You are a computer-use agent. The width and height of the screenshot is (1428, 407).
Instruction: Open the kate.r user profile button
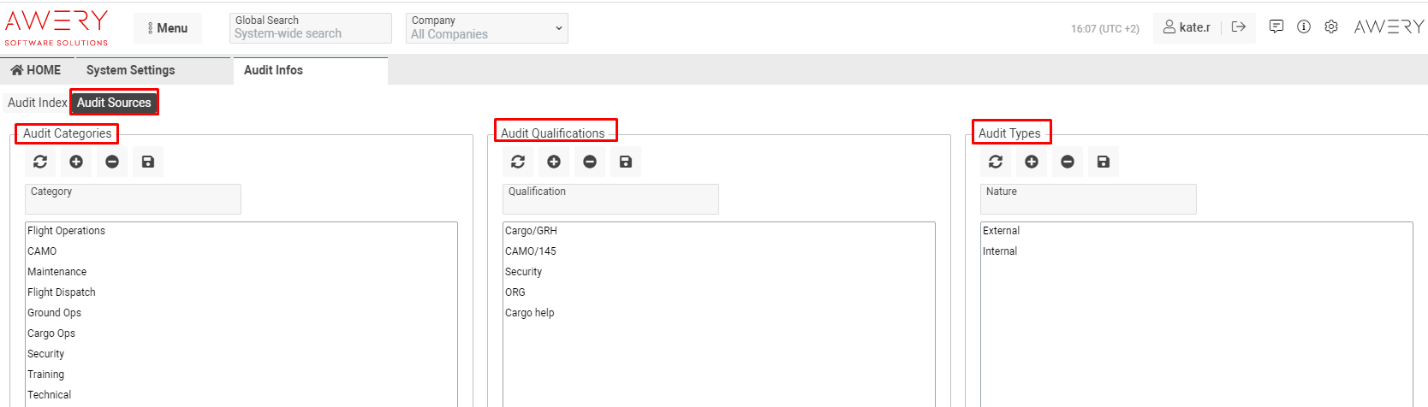point(1187,28)
